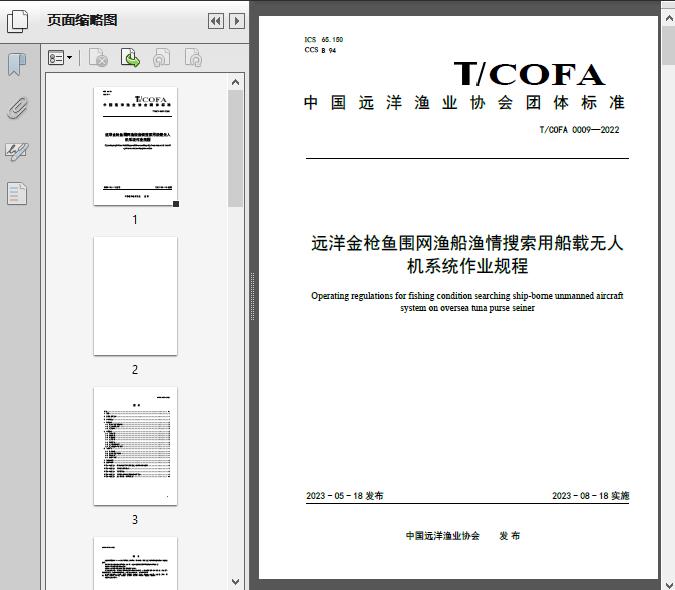Click the 2023-05-18 发布 date

tap(345, 496)
